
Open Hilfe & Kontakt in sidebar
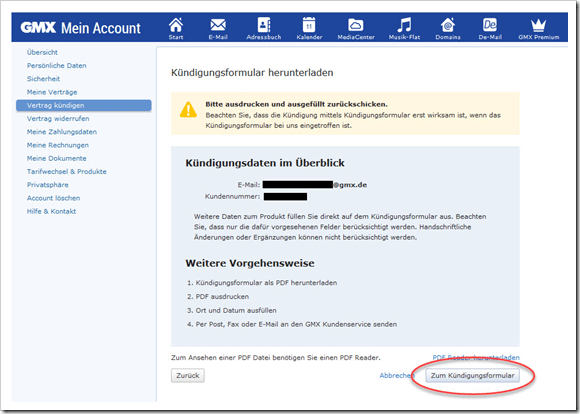(51, 212)
